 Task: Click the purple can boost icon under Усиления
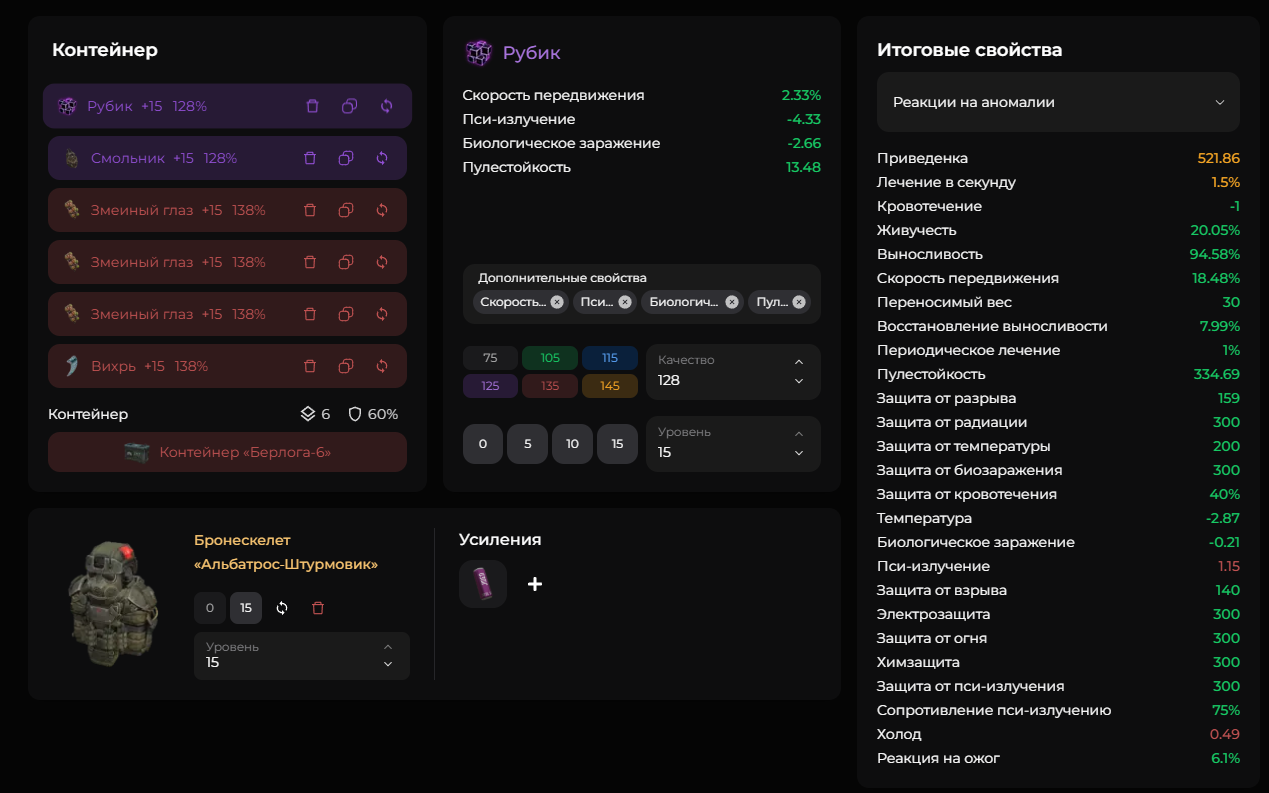tap(483, 584)
